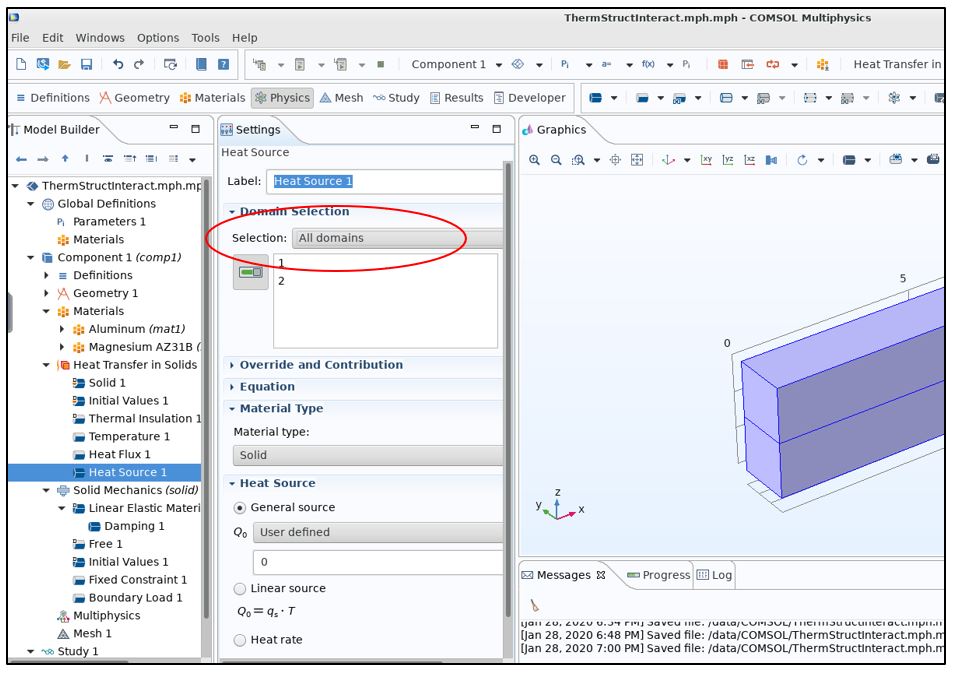Click the Q0 value field containing 0
This screenshot has height=673, width=957.
point(378,562)
